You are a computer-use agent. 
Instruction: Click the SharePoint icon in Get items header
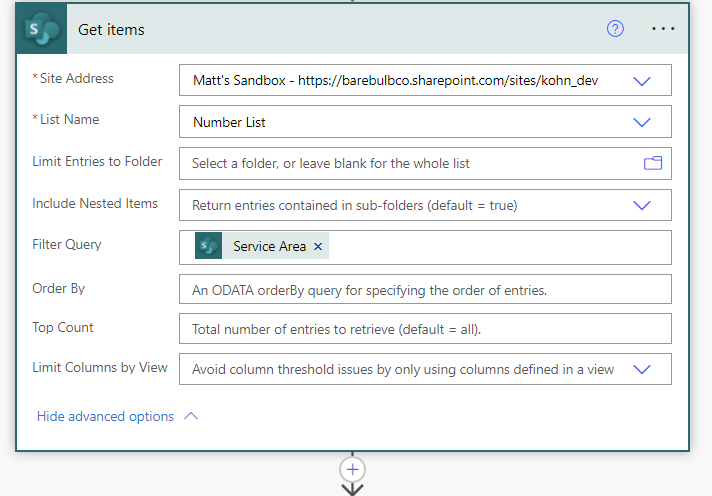[x=42, y=30]
